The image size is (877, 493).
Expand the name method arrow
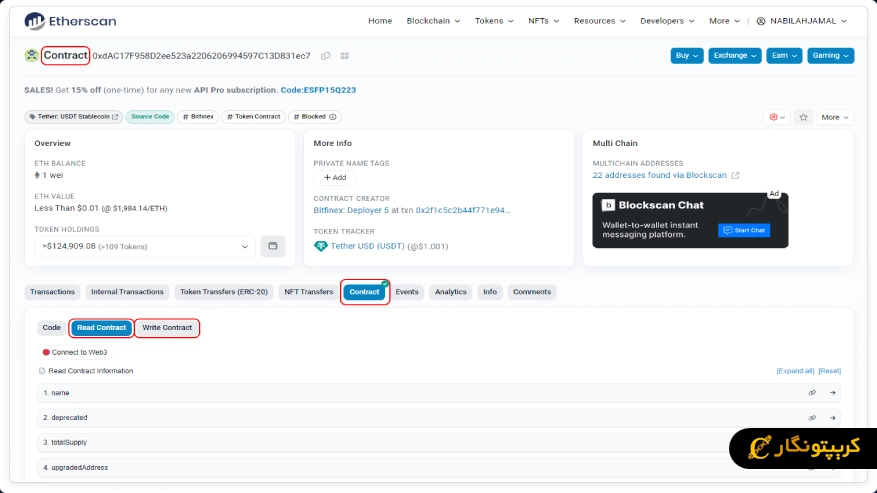[x=833, y=393]
